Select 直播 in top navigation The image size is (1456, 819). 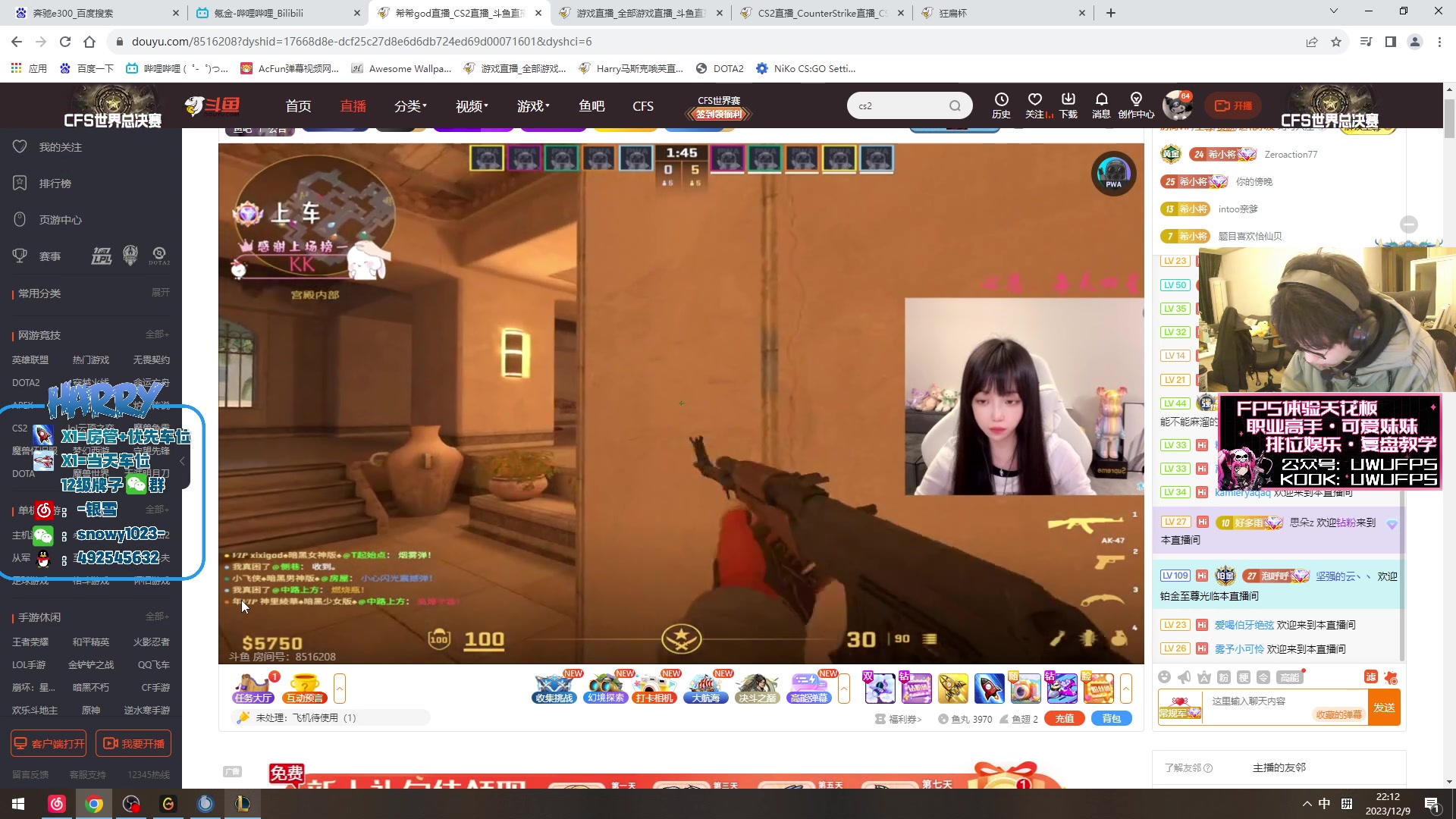click(x=353, y=106)
